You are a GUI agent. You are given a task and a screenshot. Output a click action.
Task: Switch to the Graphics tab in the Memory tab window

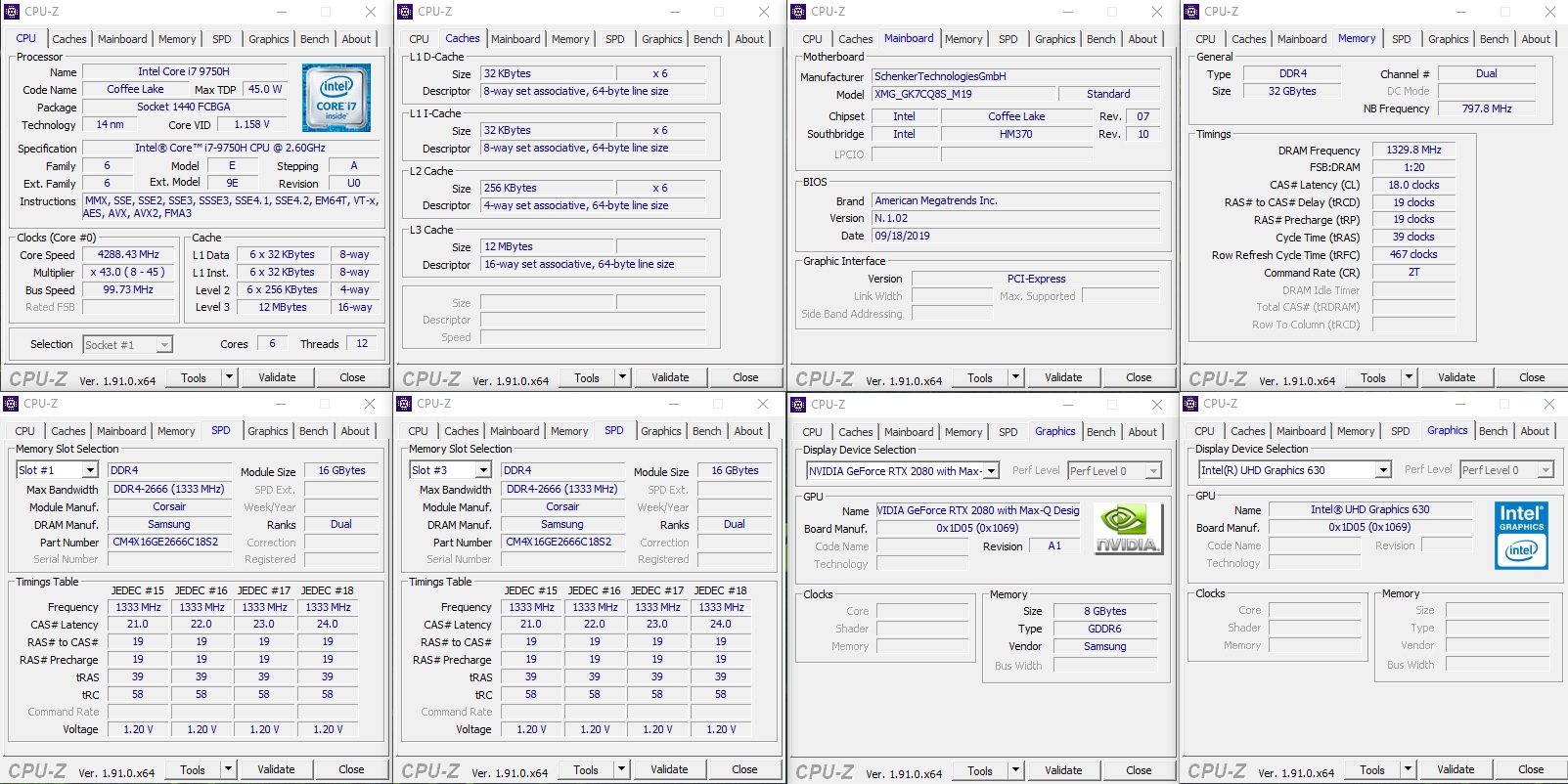click(x=1448, y=39)
